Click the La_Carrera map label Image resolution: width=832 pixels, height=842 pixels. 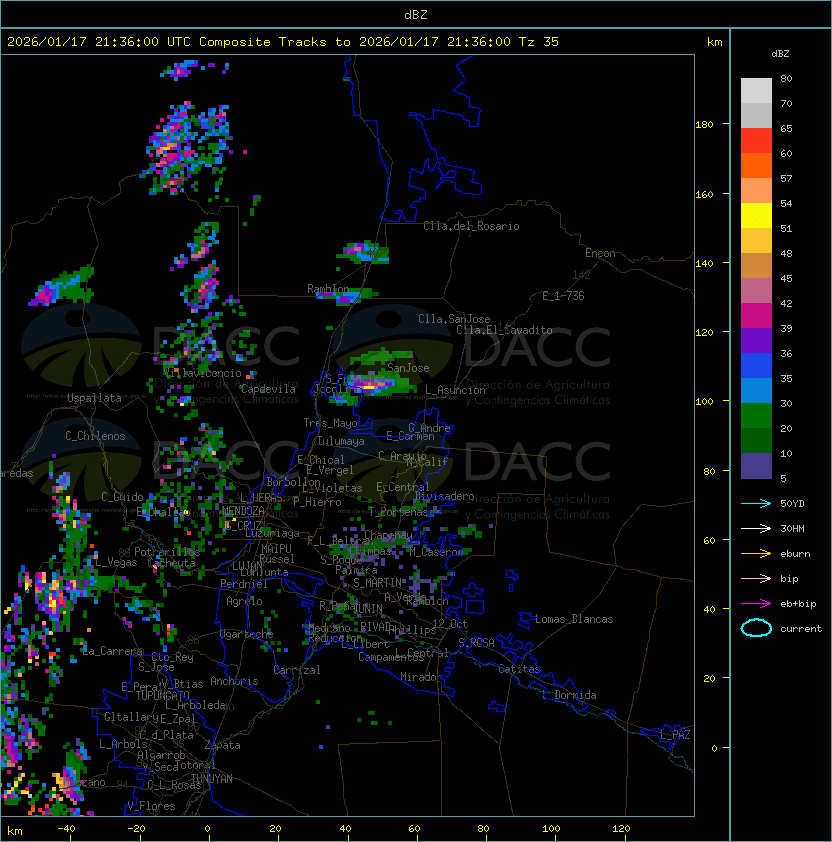click(112, 651)
